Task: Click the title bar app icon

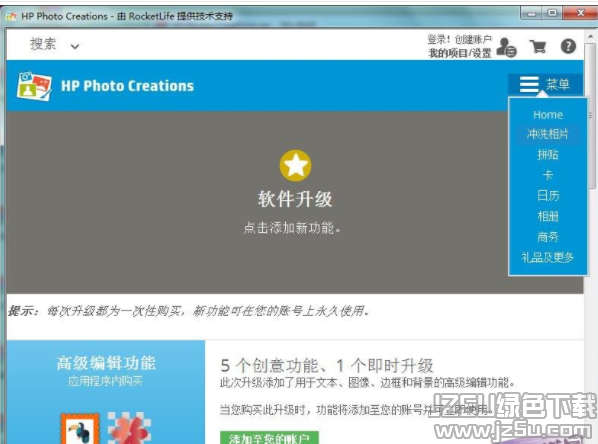Action: [11, 16]
